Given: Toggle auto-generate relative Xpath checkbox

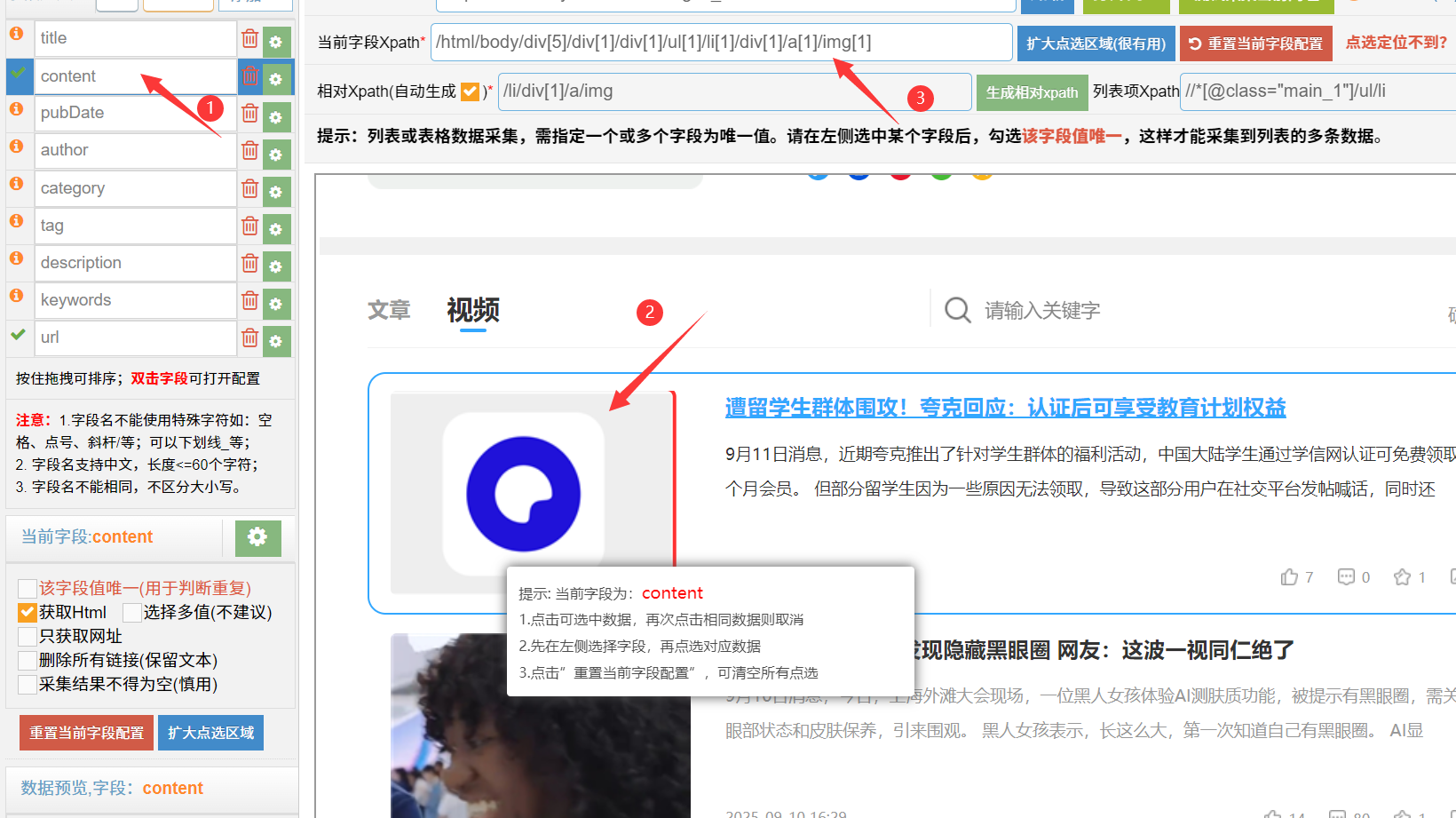Looking at the screenshot, I should (470, 91).
